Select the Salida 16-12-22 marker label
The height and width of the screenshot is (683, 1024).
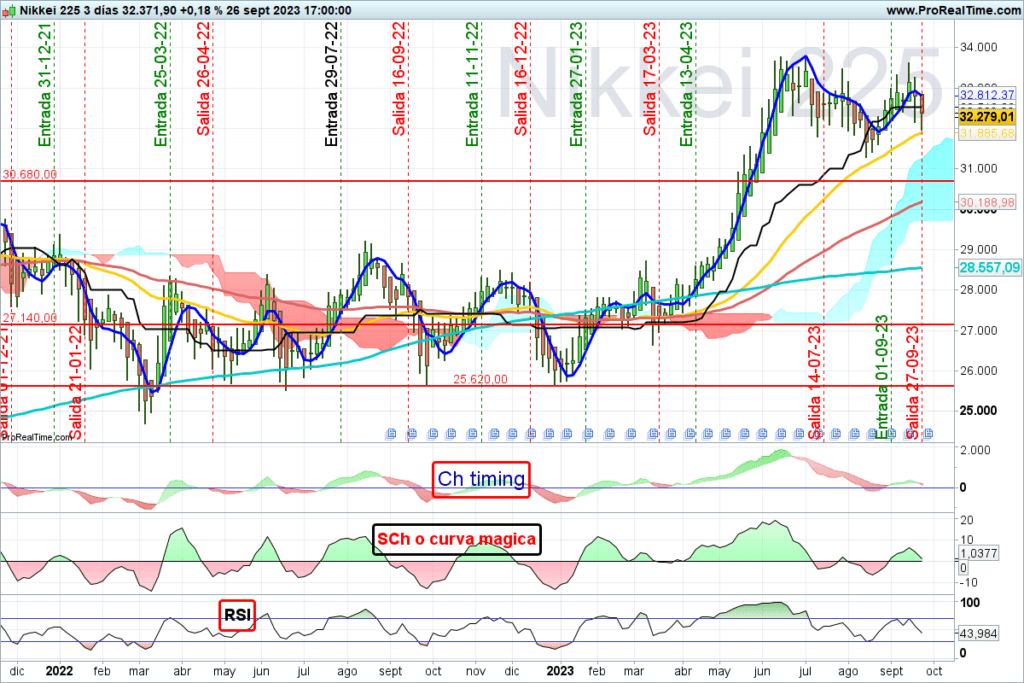pyautogui.click(x=520, y=79)
